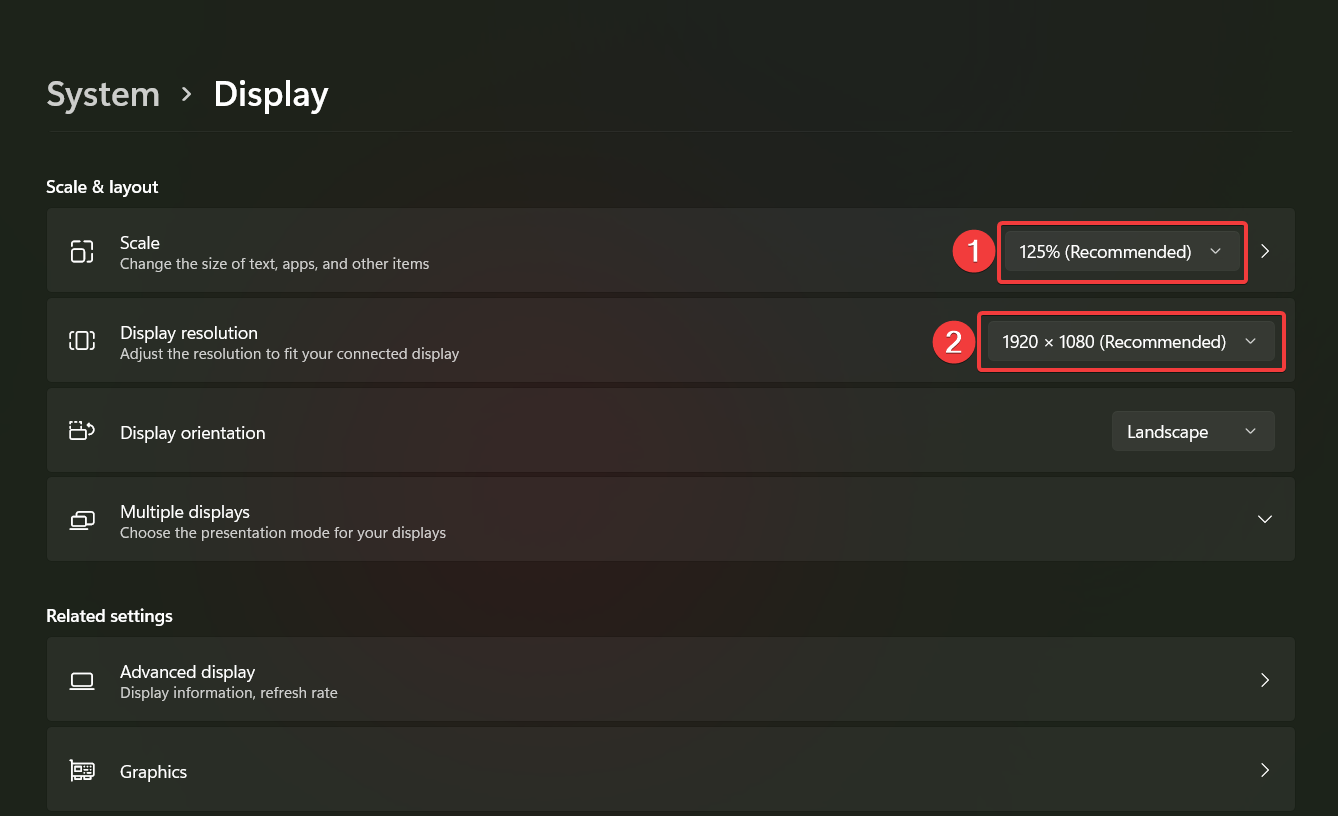1338x816 pixels.
Task: Click the Scale row label
Action: click(140, 243)
